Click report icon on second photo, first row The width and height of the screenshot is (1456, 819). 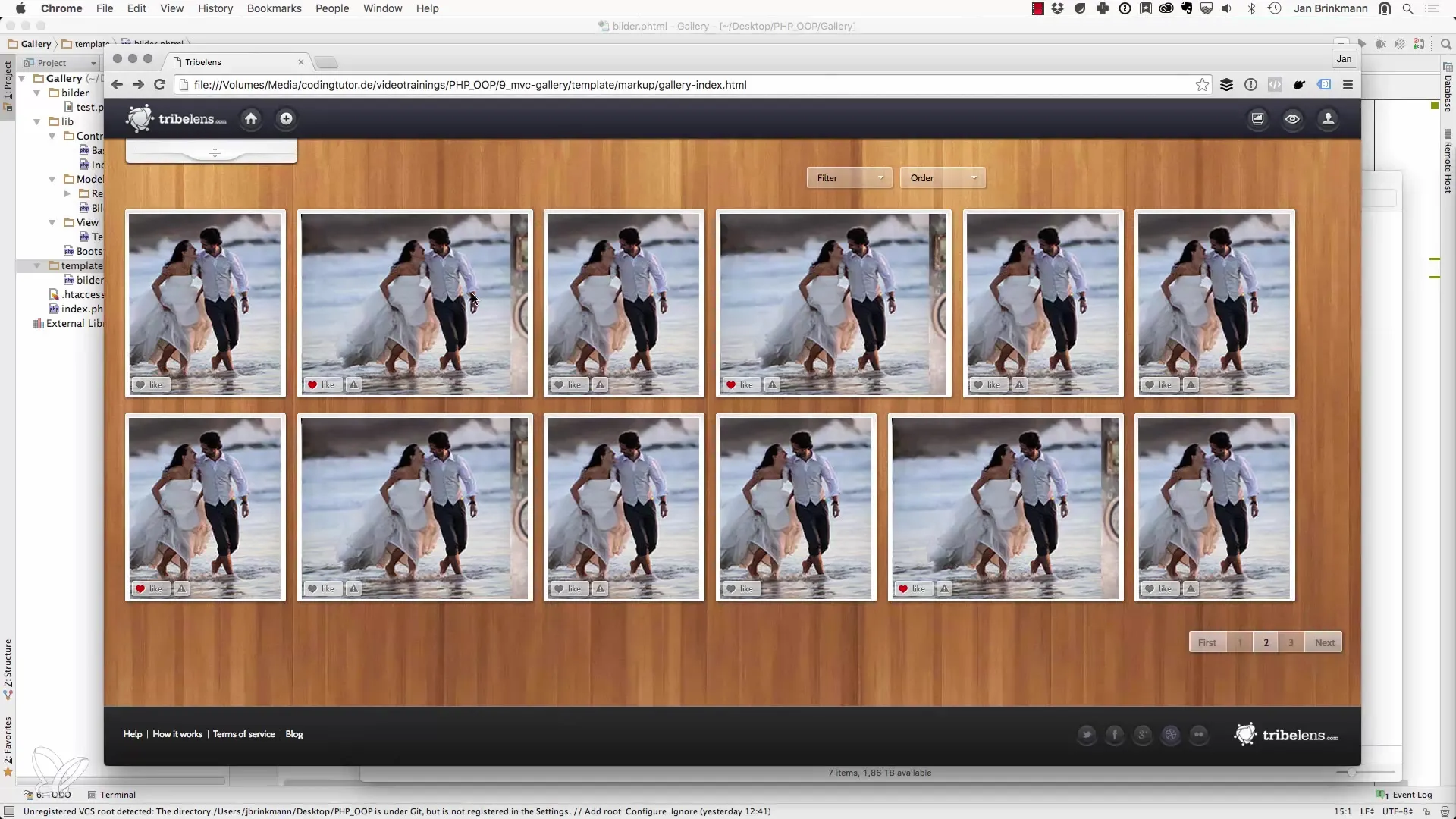[353, 384]
